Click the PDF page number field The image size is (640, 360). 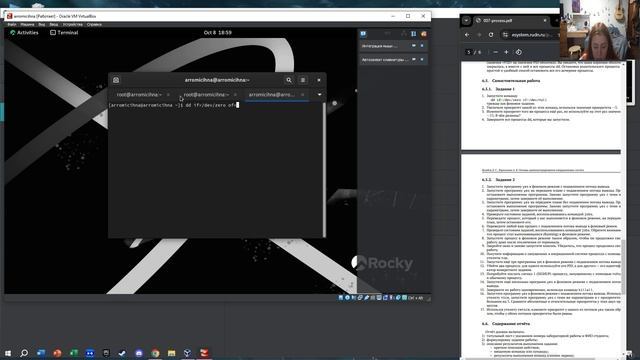click(469, 52)
